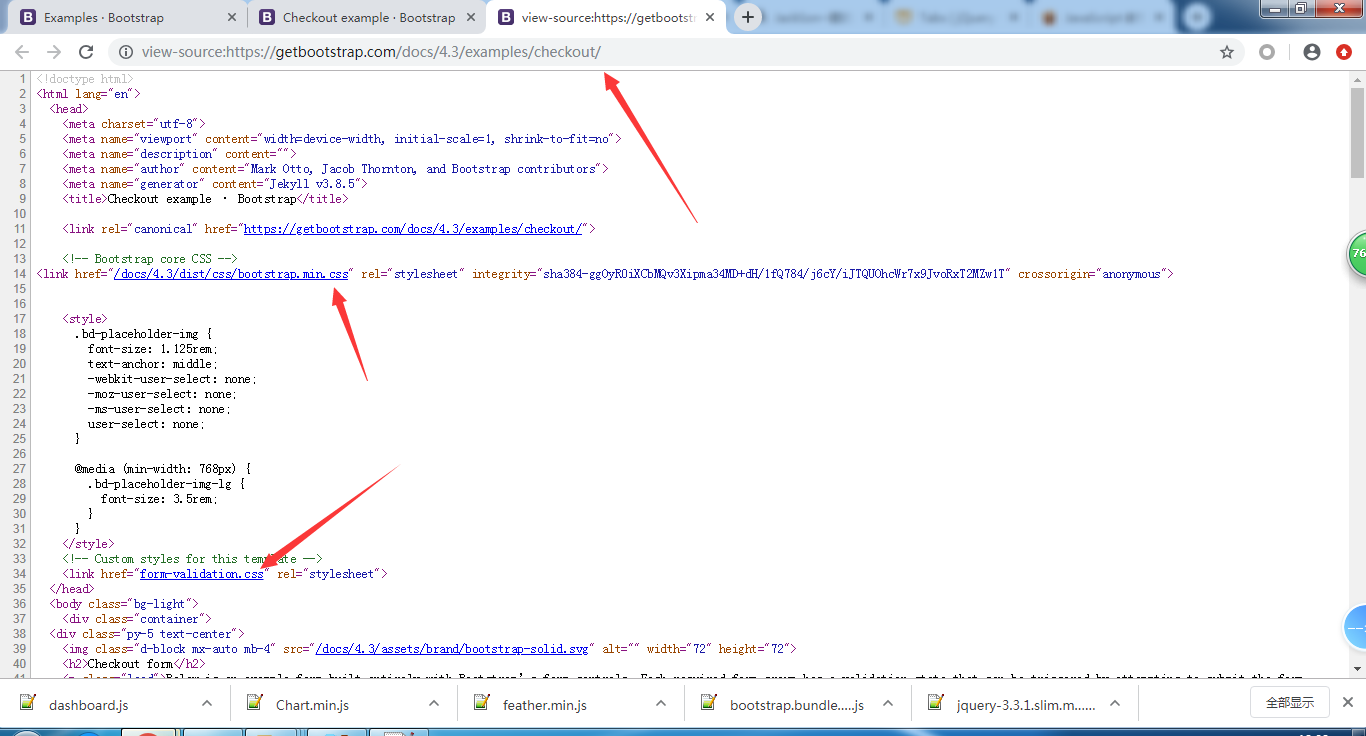Viewport: 1366px width, 736px height.
Task: Open downloaded feather.min.js file
Action: pyautogui.click(x=545, y=705)
